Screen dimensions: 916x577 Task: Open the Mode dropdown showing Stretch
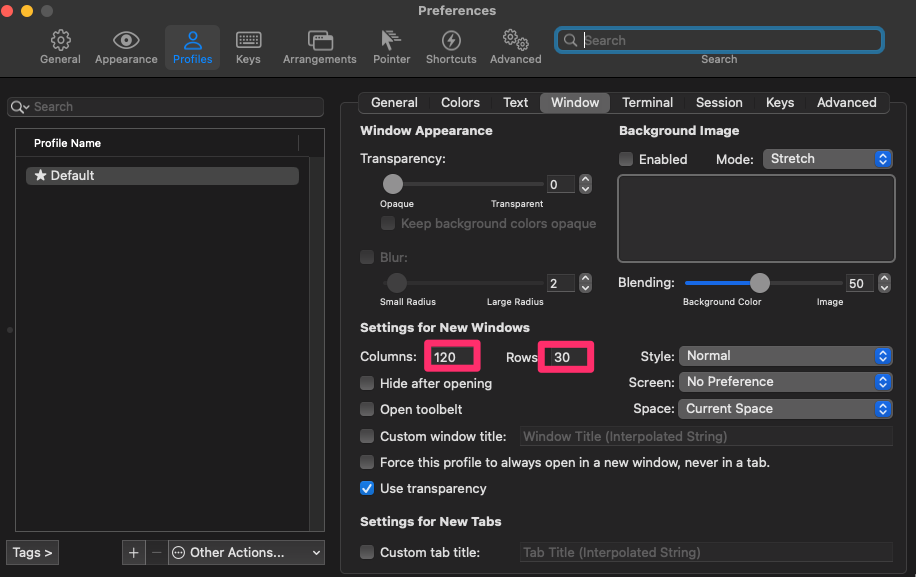pyautogui.click(x=828, y=159)
